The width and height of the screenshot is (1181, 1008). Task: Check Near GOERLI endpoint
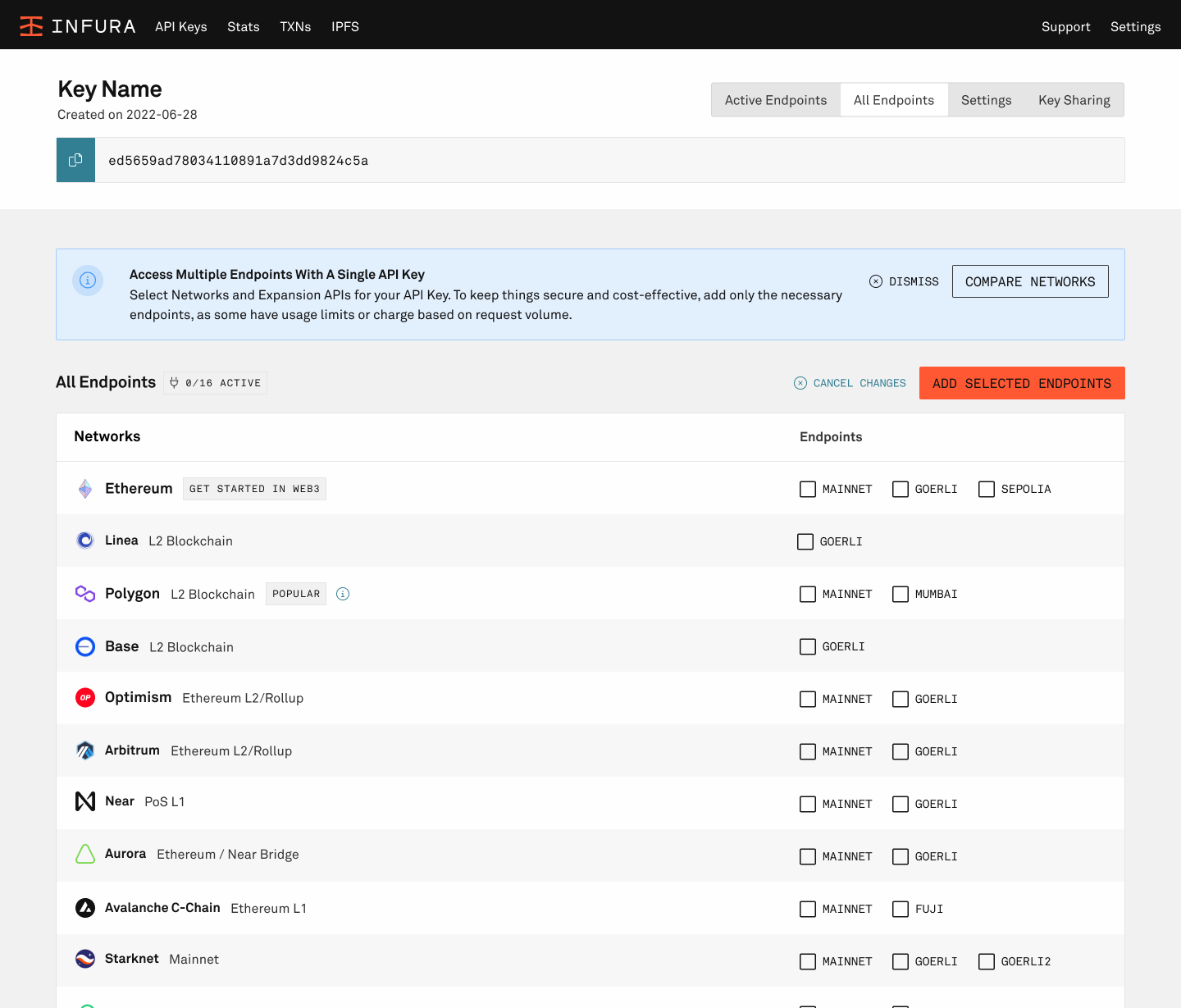[x=901, y=804]
